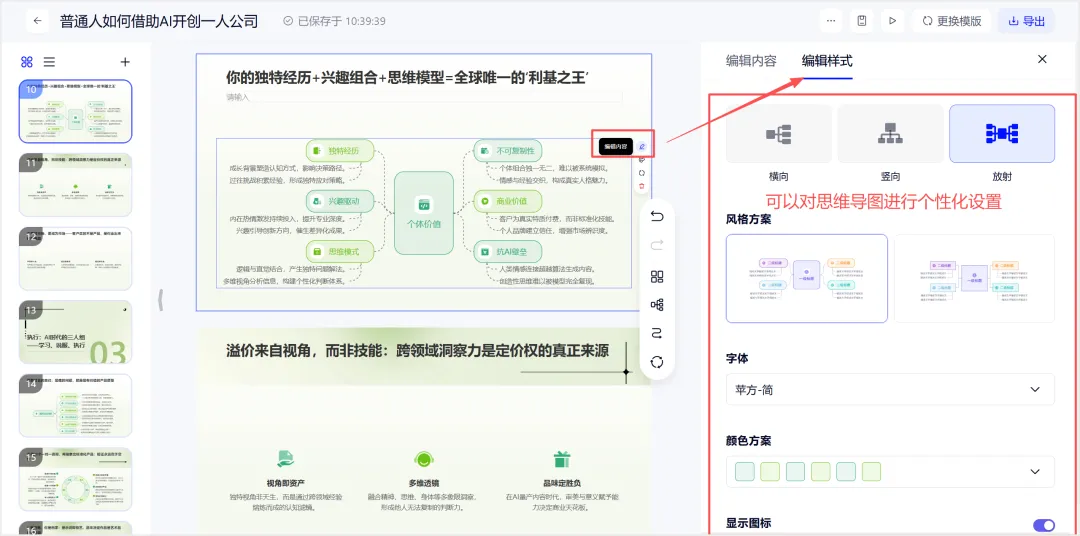Add a new slide with plus icon
The height and width of the screenshot is (536, 1080).
pos(125,62)
